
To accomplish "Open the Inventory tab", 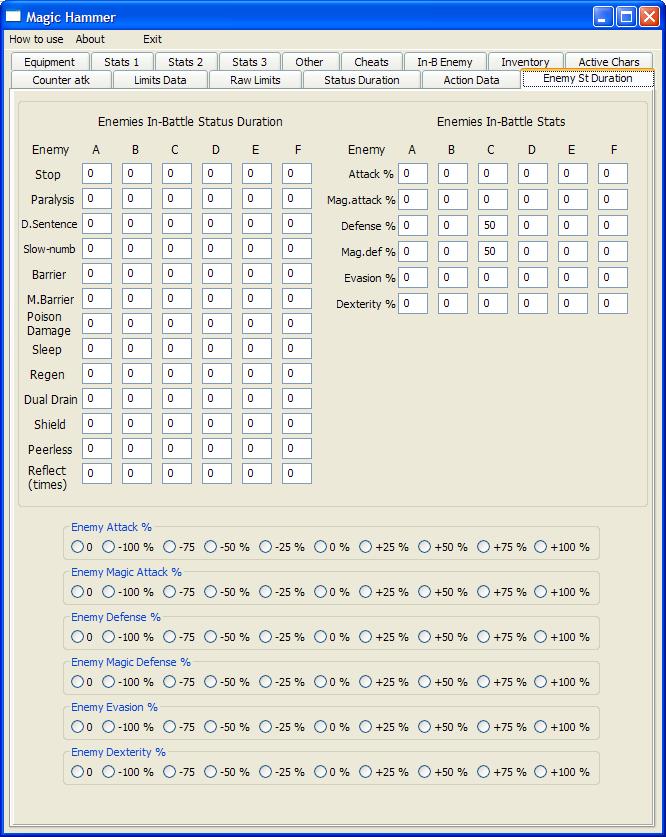I will (x=525, y=62).
